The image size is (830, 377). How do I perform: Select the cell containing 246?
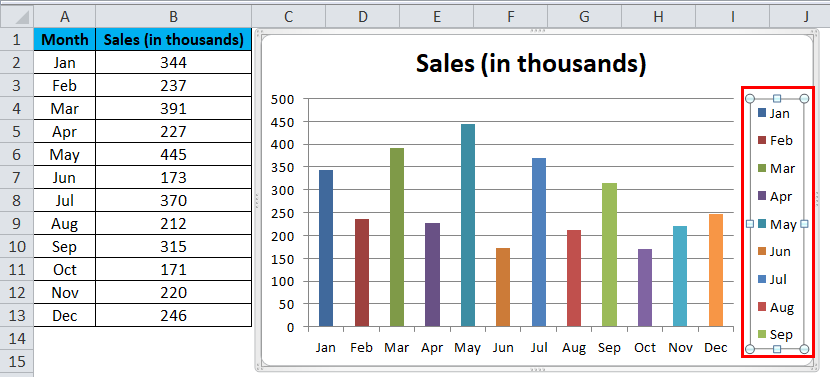click(x=174, y=316)
